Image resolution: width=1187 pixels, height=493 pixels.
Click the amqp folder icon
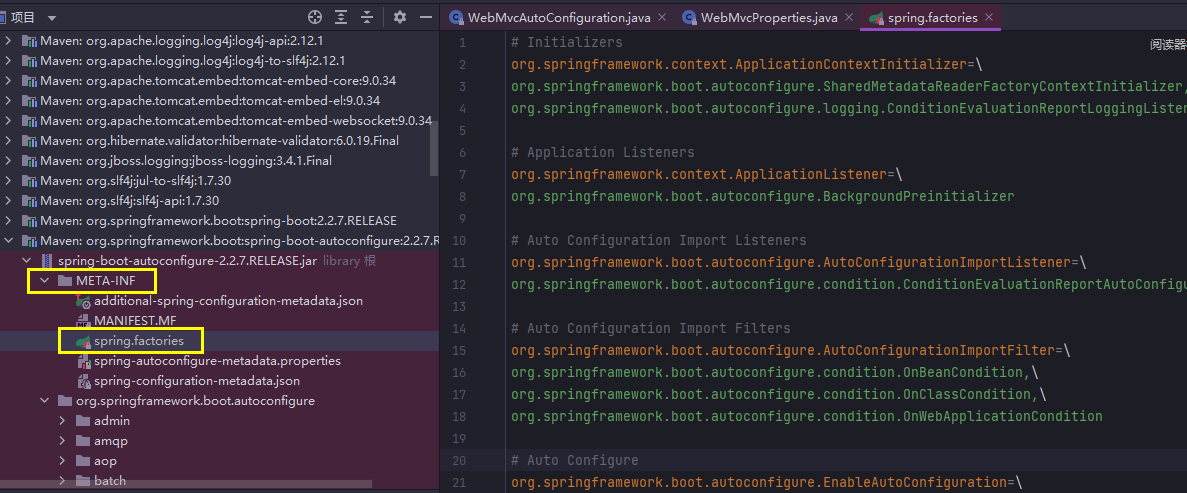[x=83, y=441]
